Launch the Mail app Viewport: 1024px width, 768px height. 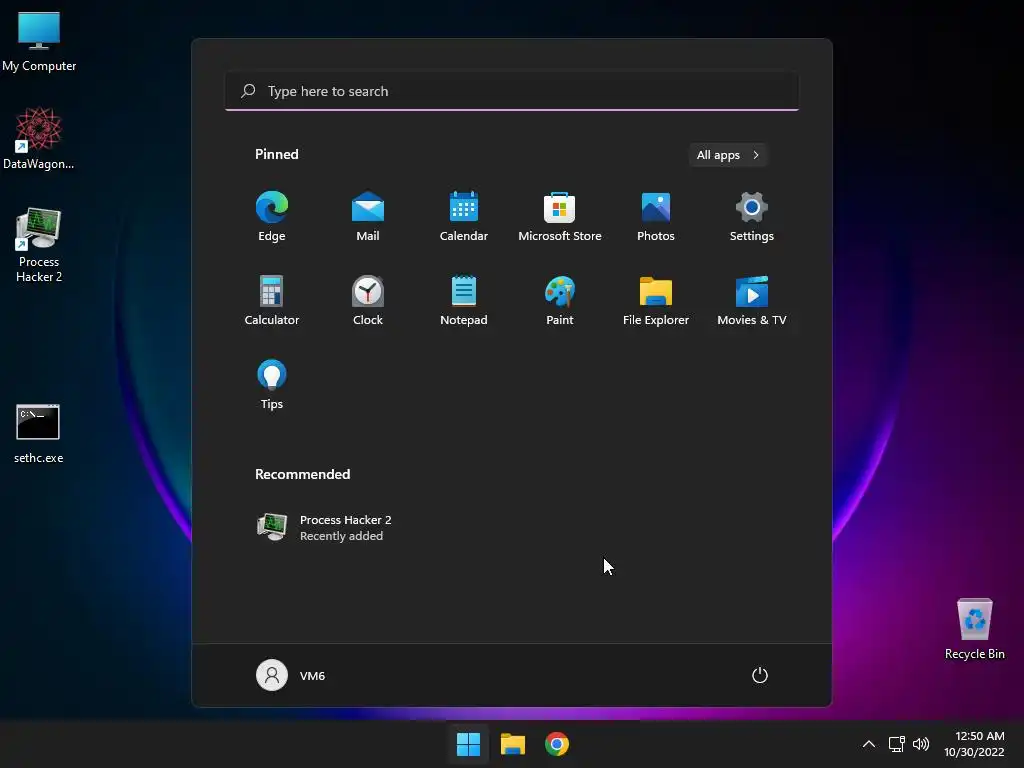tap(368, 217)
